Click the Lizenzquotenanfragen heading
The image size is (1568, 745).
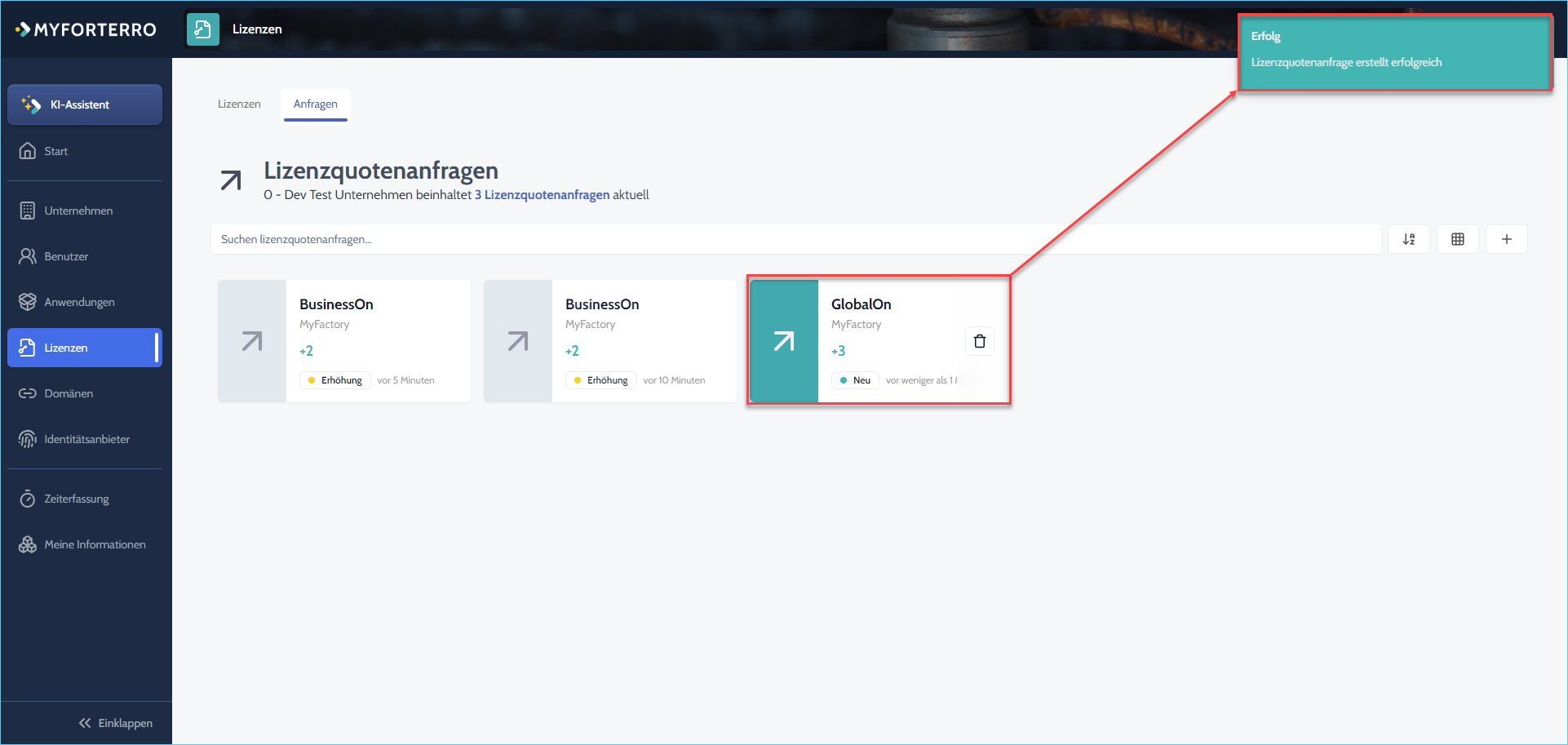pyautogui.click(x=381, y=171)
